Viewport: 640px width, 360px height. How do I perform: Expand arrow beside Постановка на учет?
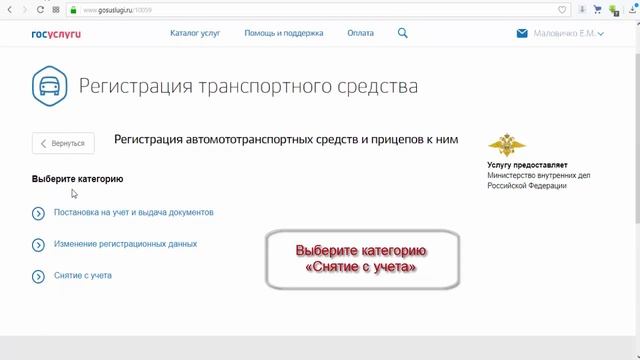(38, 213)
